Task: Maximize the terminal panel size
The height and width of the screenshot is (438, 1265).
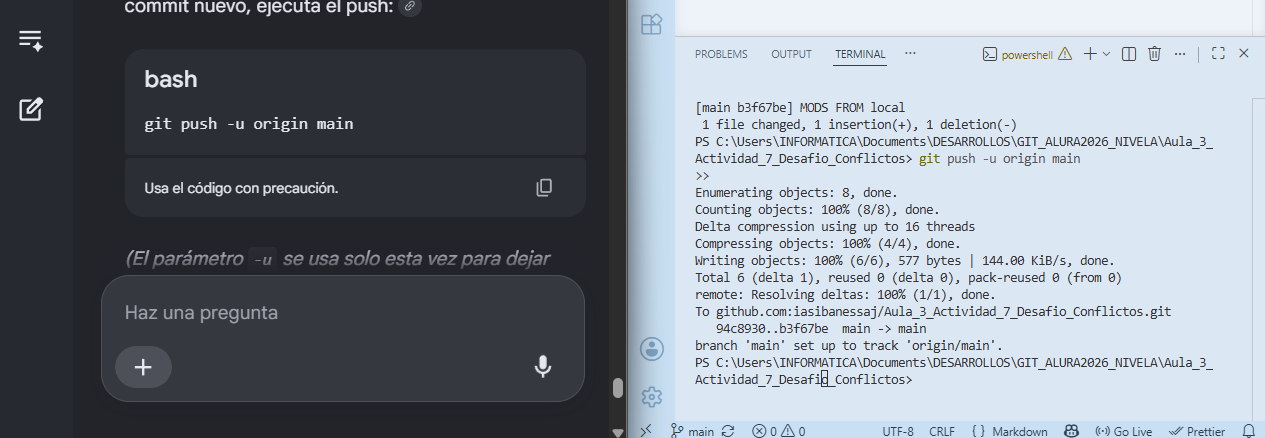Action: (x=1218, y=54)
